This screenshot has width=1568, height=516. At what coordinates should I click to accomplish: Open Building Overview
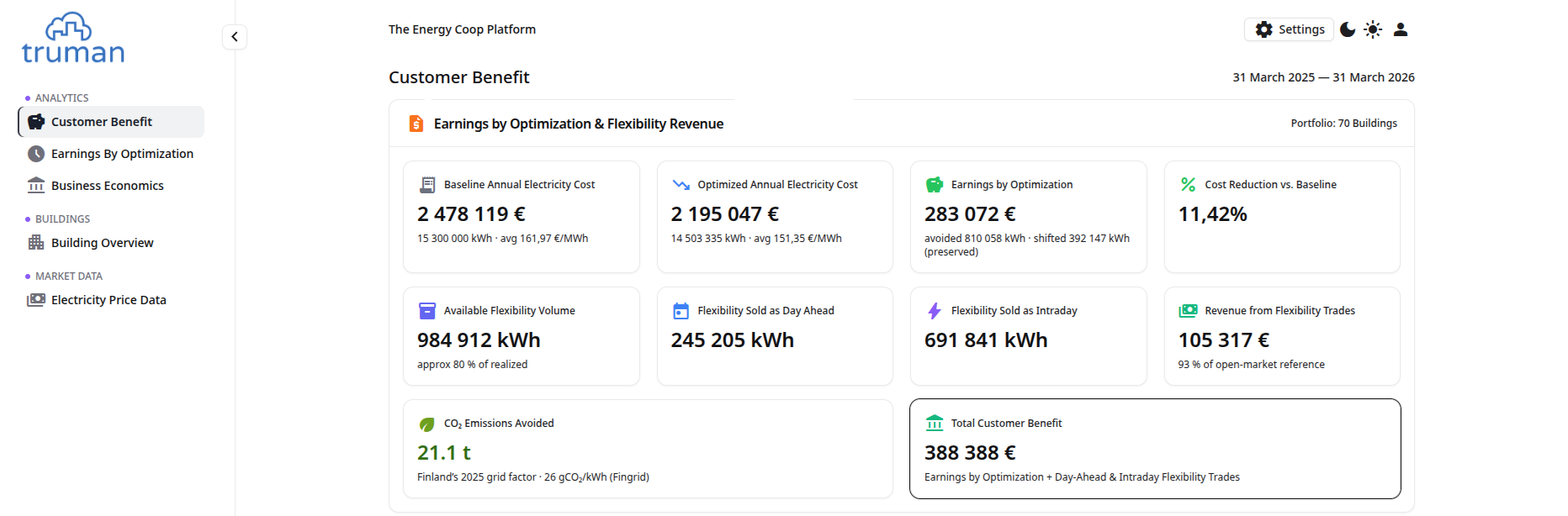(x=111, y=243)
